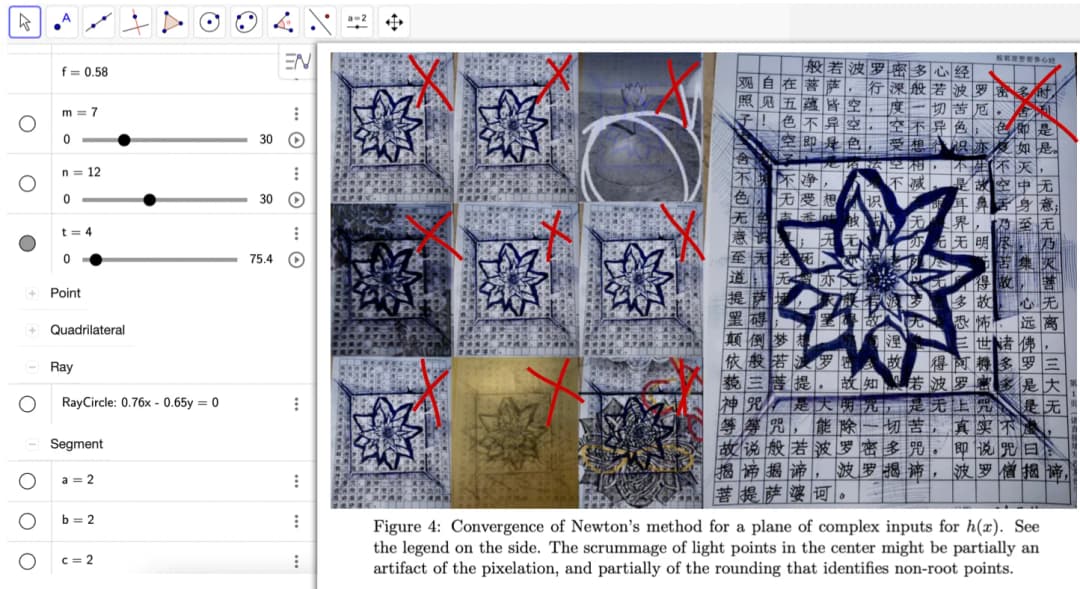
Task: Open options menu for c = 2
Action: pyautogui.click(x=296, y=561)
